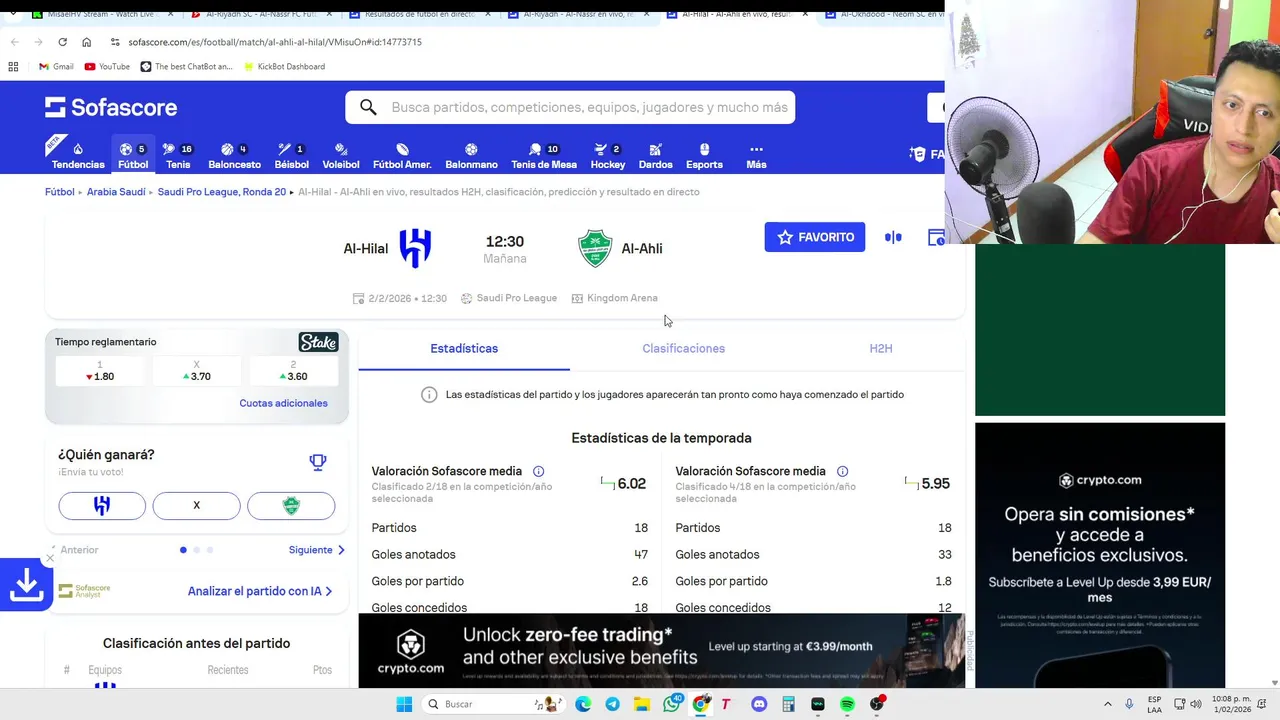Open Analizar el partido con IA

[x=260, y=591]
